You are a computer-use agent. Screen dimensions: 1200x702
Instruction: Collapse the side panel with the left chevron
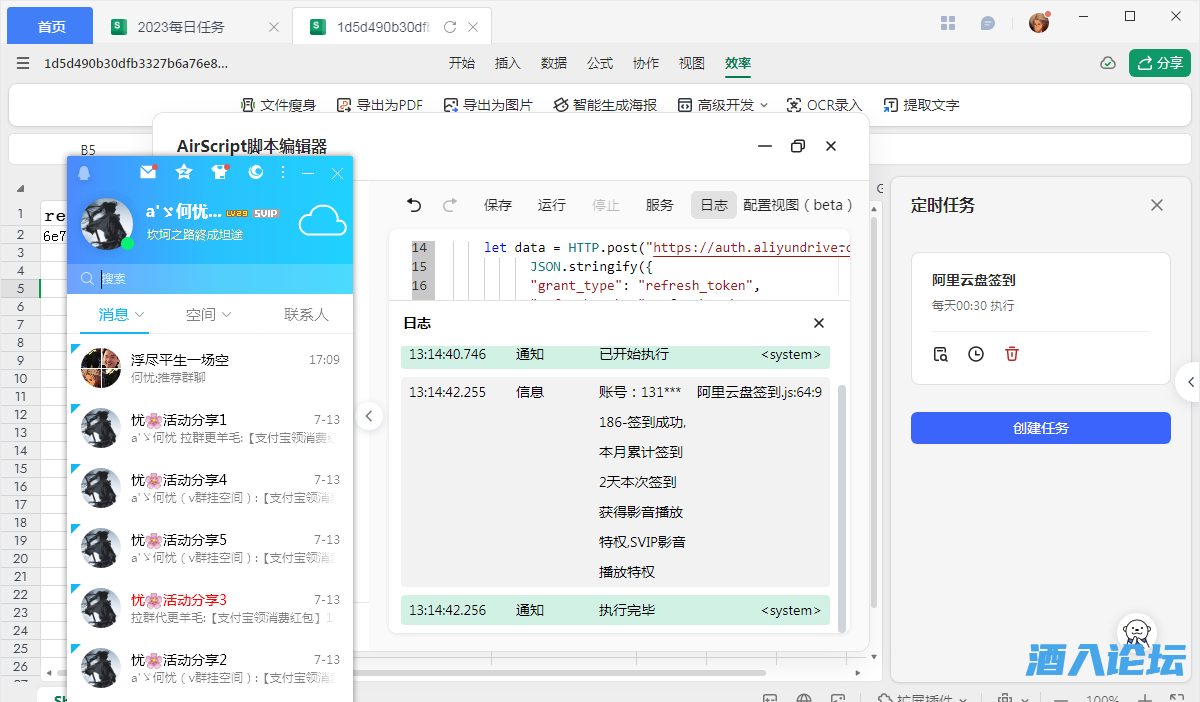[370, 416]
